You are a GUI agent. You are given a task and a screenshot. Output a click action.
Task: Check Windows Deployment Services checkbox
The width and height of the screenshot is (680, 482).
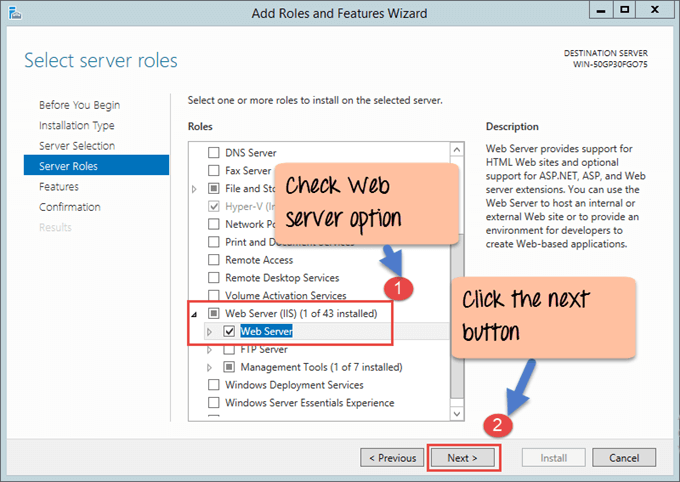click(213, 385)
